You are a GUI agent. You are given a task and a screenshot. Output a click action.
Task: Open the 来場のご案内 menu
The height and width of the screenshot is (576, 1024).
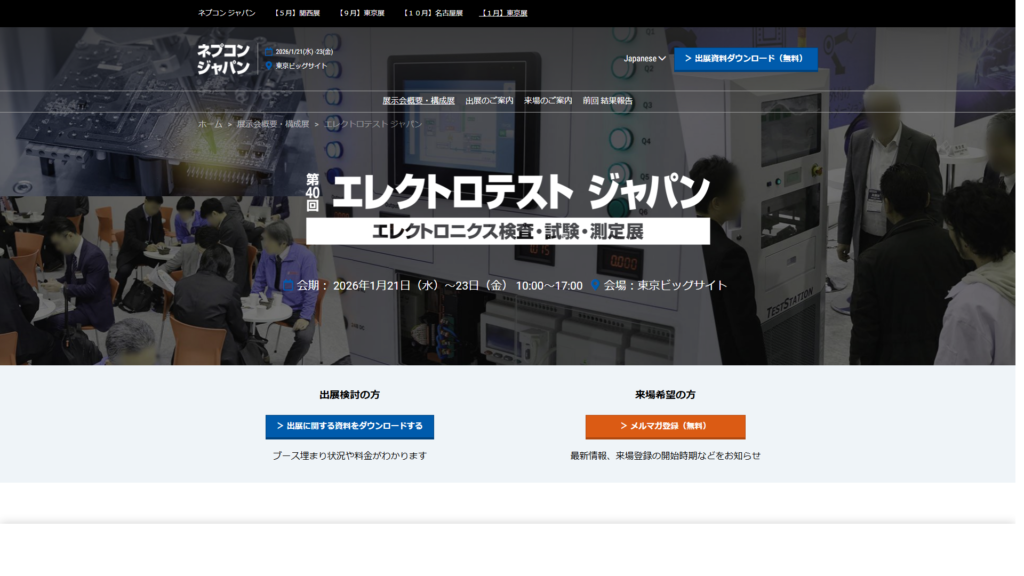548,101
